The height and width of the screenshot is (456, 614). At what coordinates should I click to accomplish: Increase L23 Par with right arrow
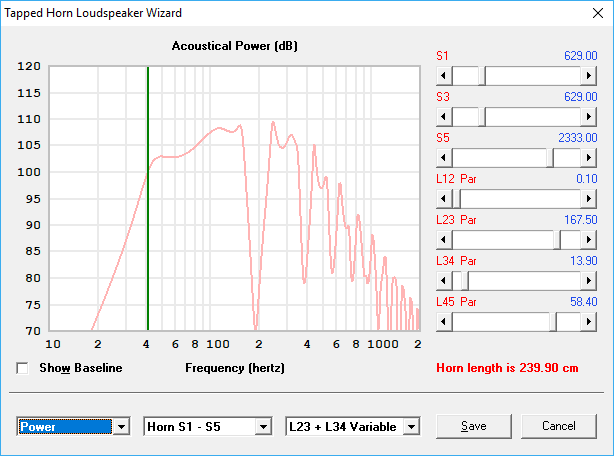[589, 240]
